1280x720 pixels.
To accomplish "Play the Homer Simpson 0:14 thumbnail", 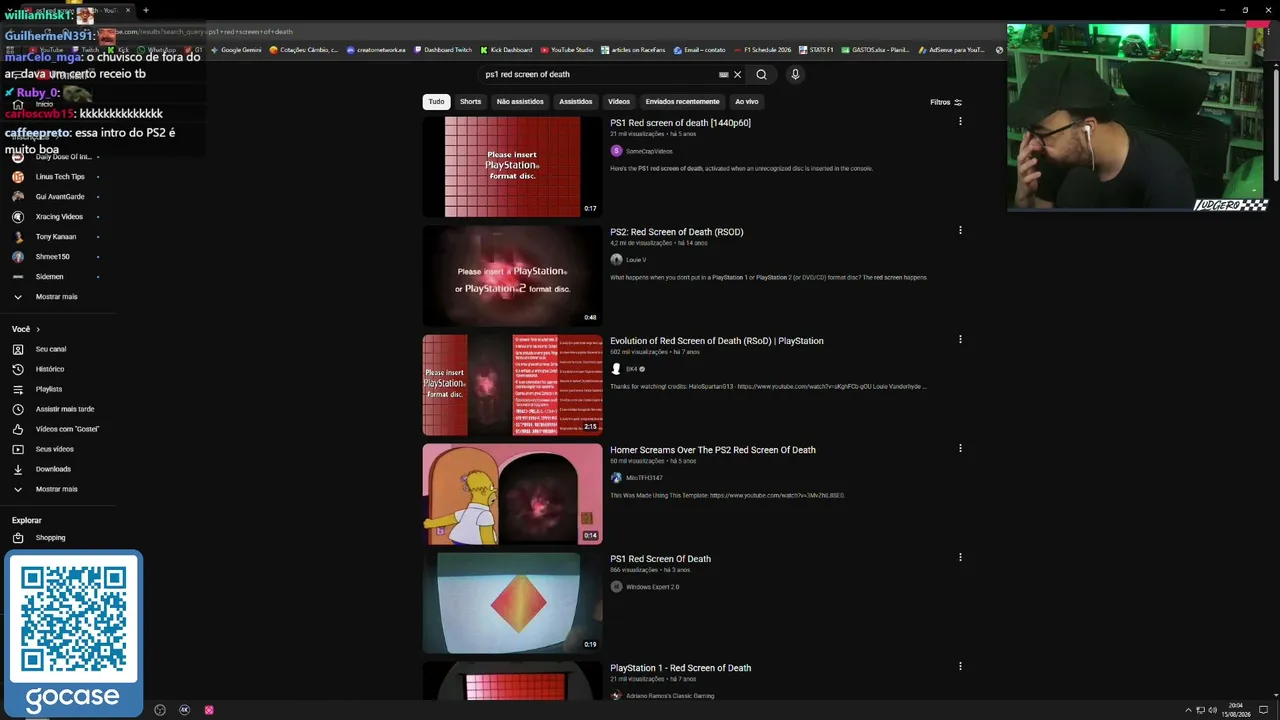I will 512,494.
